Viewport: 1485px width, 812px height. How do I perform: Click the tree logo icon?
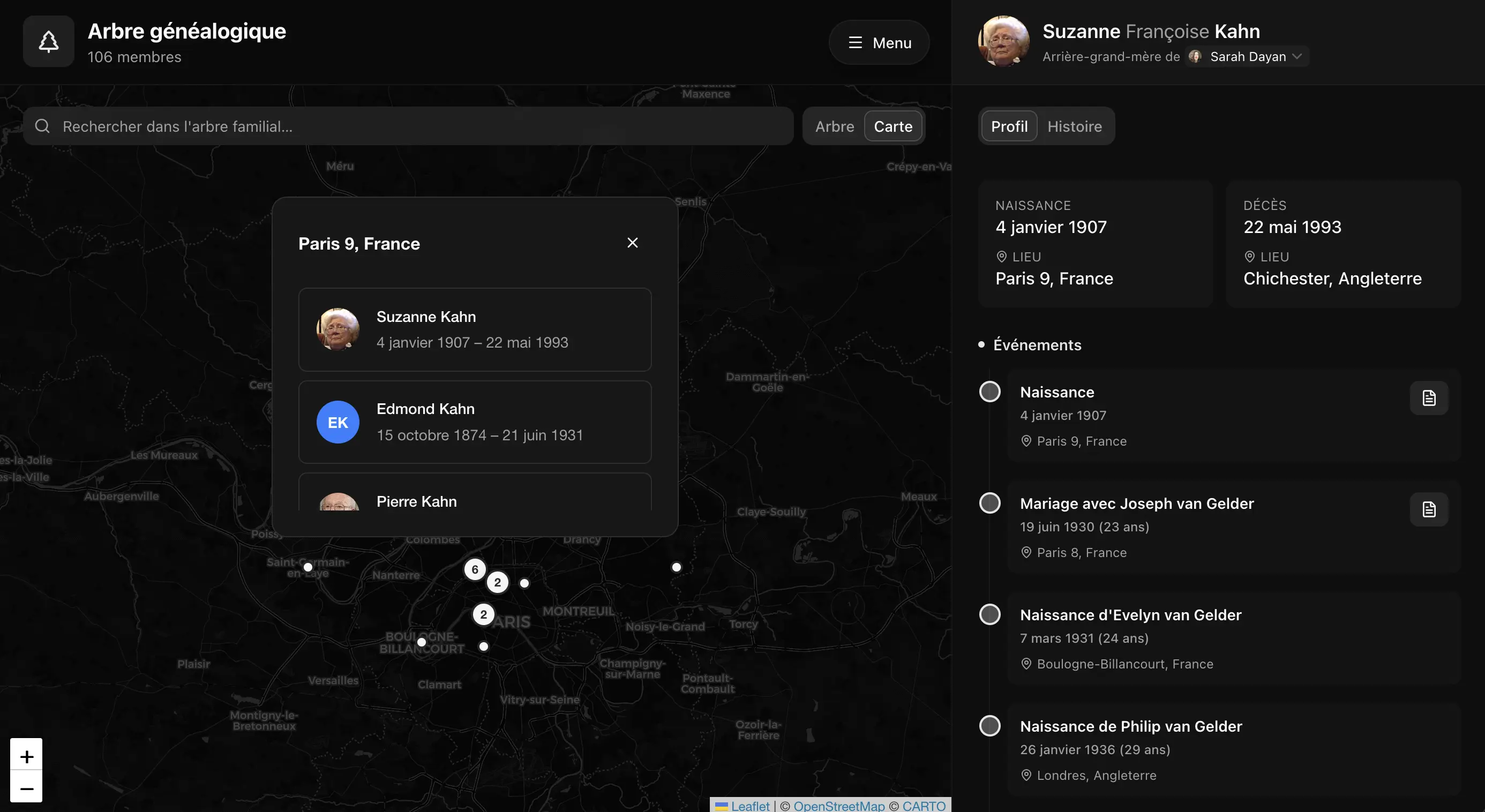pyautogui.click(x=48, y=41)
